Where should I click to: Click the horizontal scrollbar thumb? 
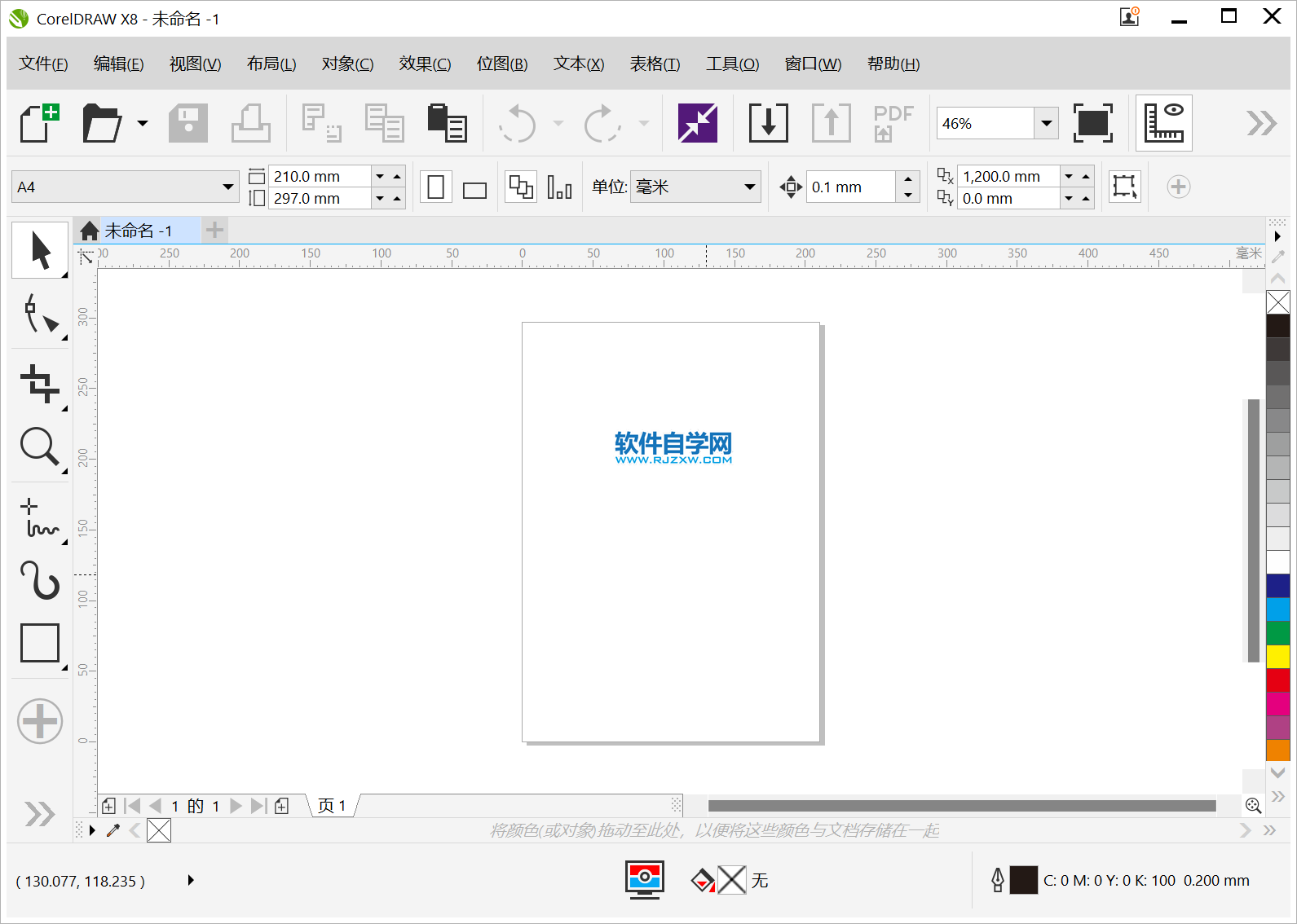(x=962, y=806)
